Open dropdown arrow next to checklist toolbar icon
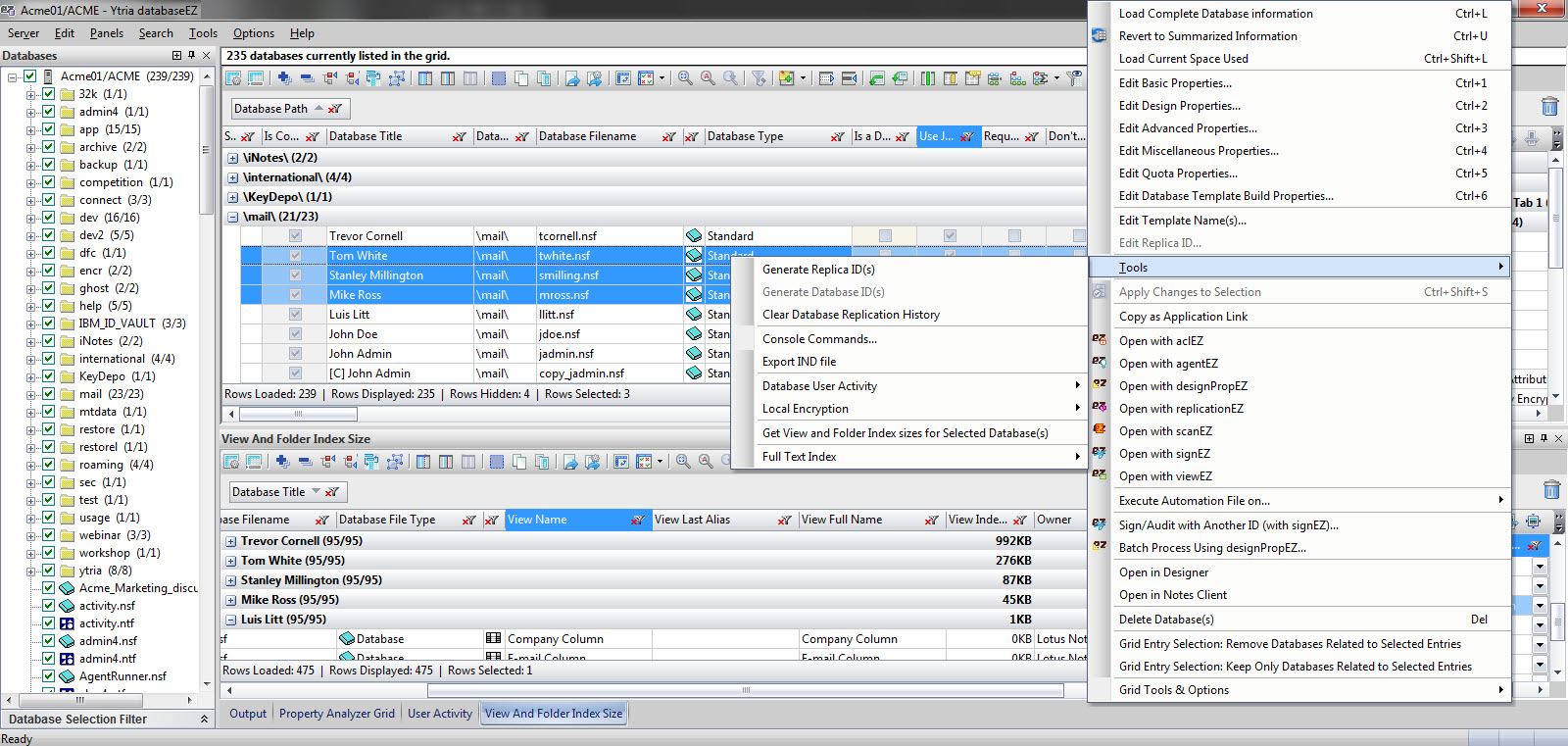Screen dimensions: 1568x746 [x=662, y=78]
